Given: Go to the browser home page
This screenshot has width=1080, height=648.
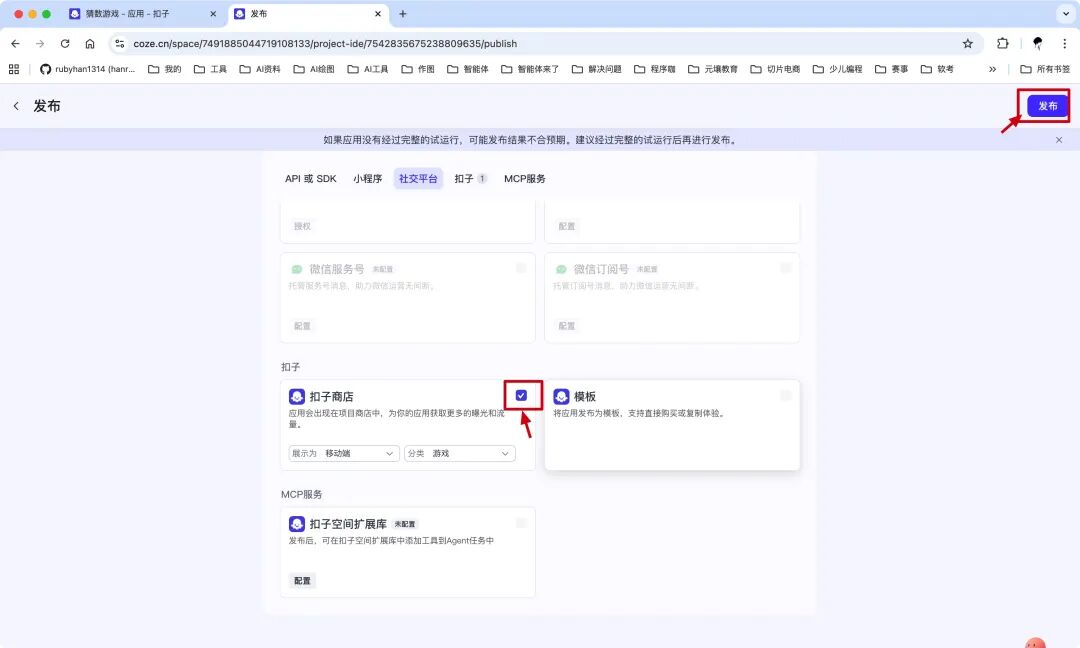Looking at the screenshot, I should [x=90, y=43].
